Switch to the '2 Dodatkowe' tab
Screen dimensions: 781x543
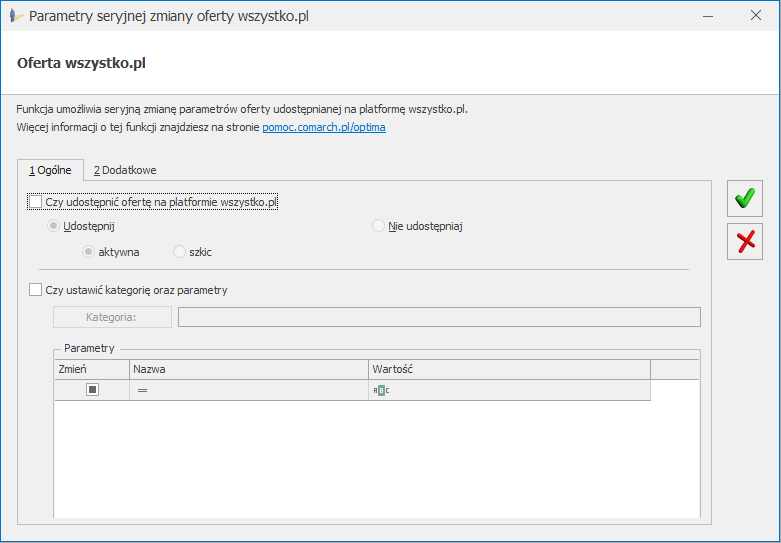tap(125, 170)
